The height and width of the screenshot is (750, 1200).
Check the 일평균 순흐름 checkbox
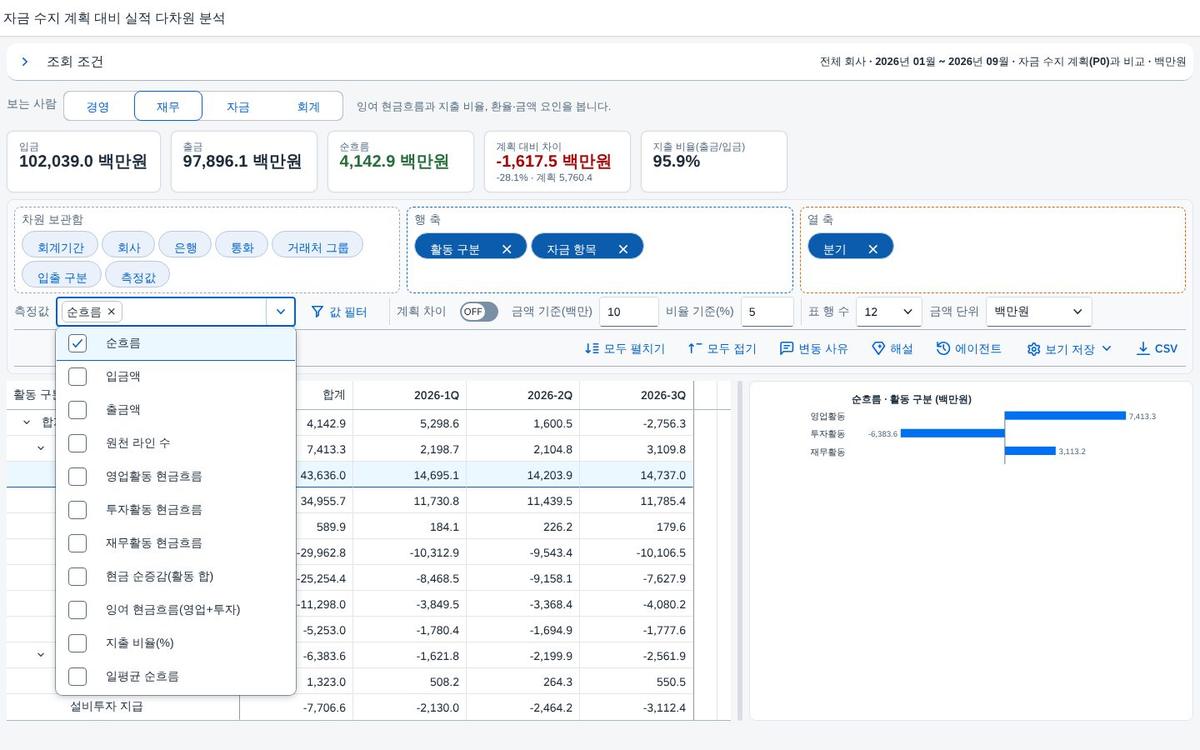coord(77,677)
